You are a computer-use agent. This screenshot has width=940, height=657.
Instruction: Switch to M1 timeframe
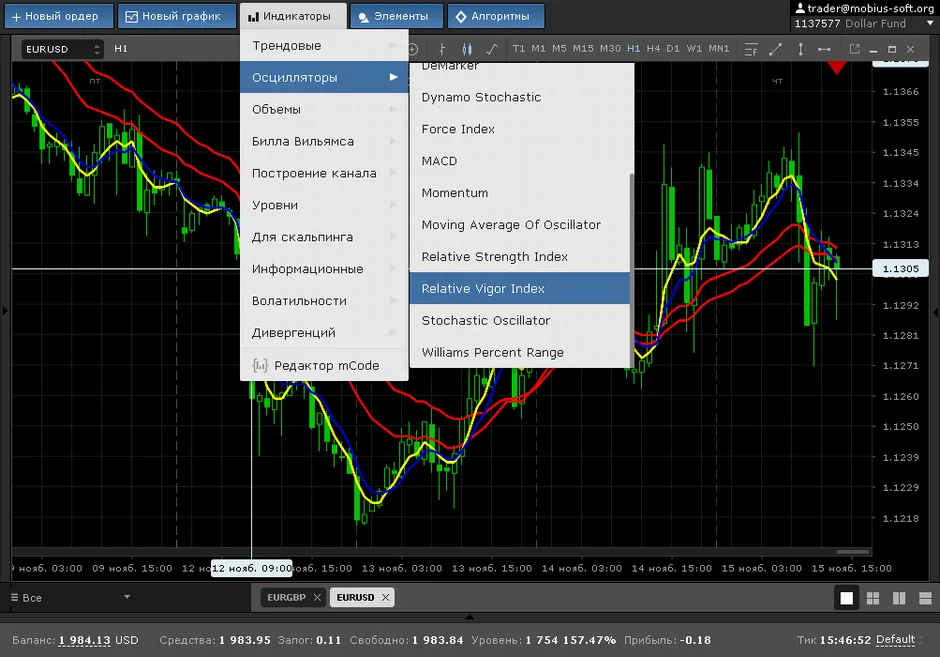click(538, 49)
